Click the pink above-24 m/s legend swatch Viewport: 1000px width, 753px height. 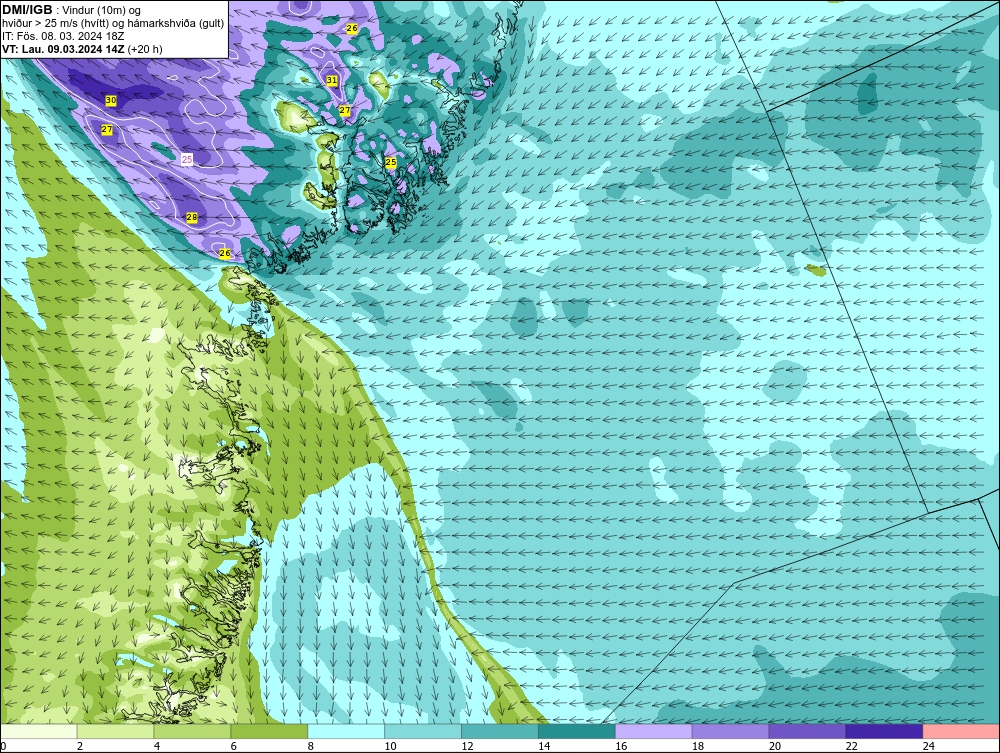pyautogui.click(x=961, y=731)
